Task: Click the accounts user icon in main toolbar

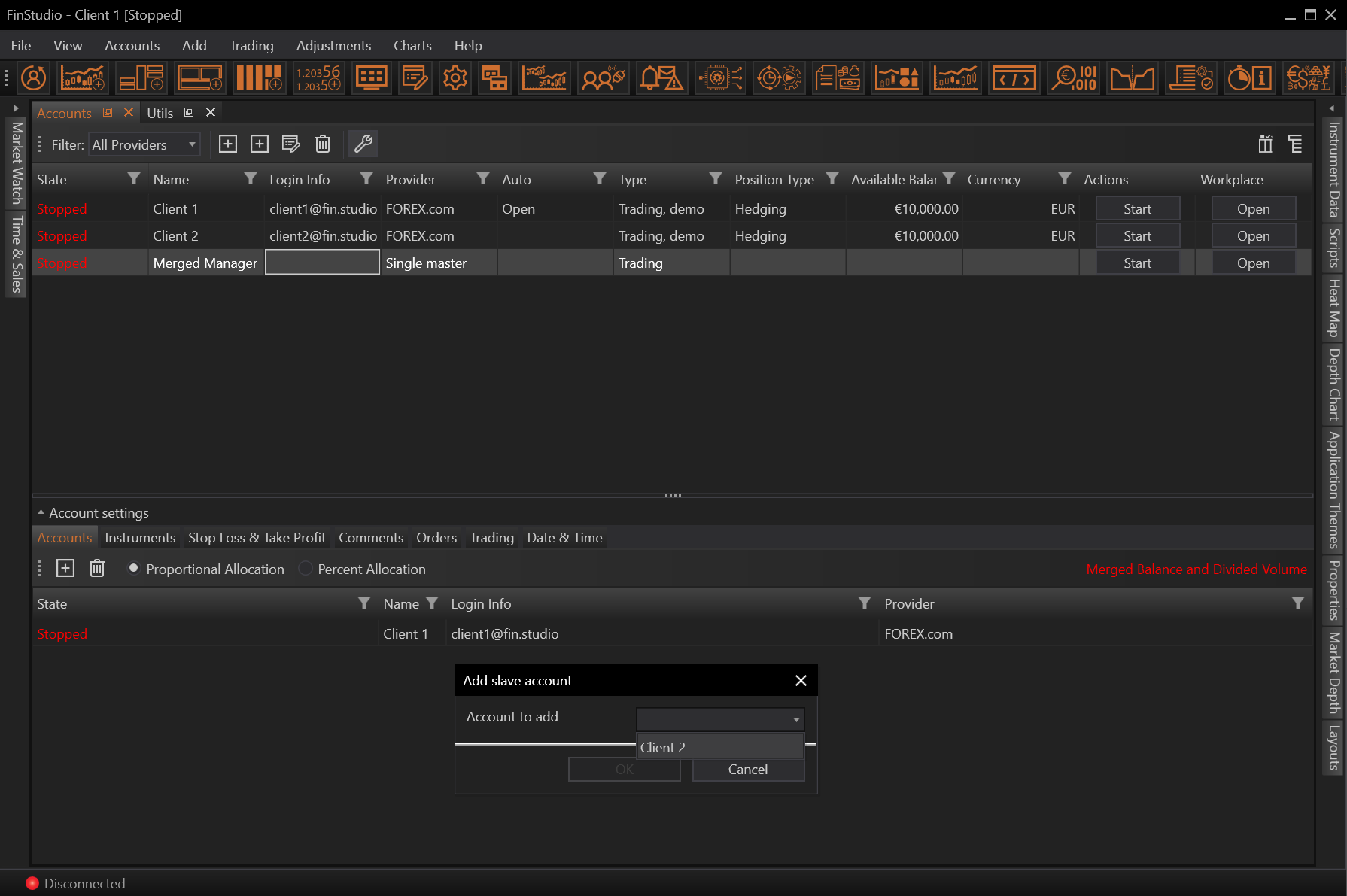Action: (33, 78)
